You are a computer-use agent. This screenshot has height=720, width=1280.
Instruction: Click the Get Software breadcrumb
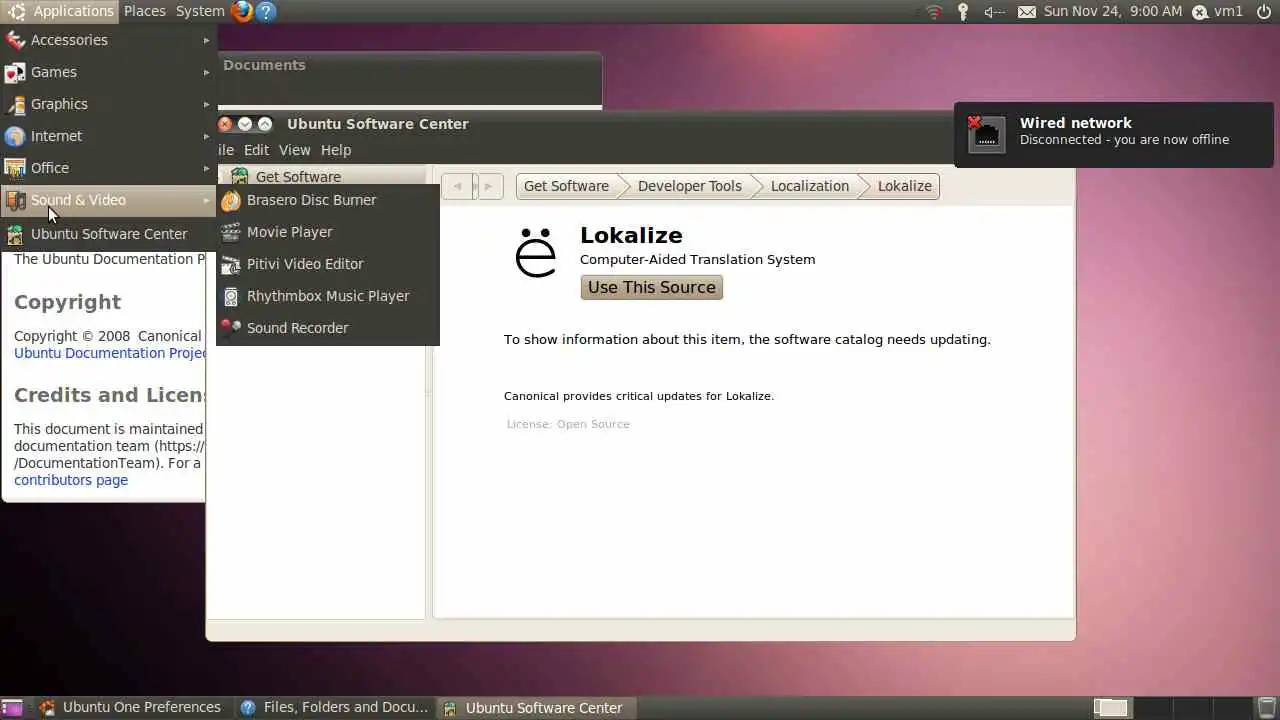567,186
